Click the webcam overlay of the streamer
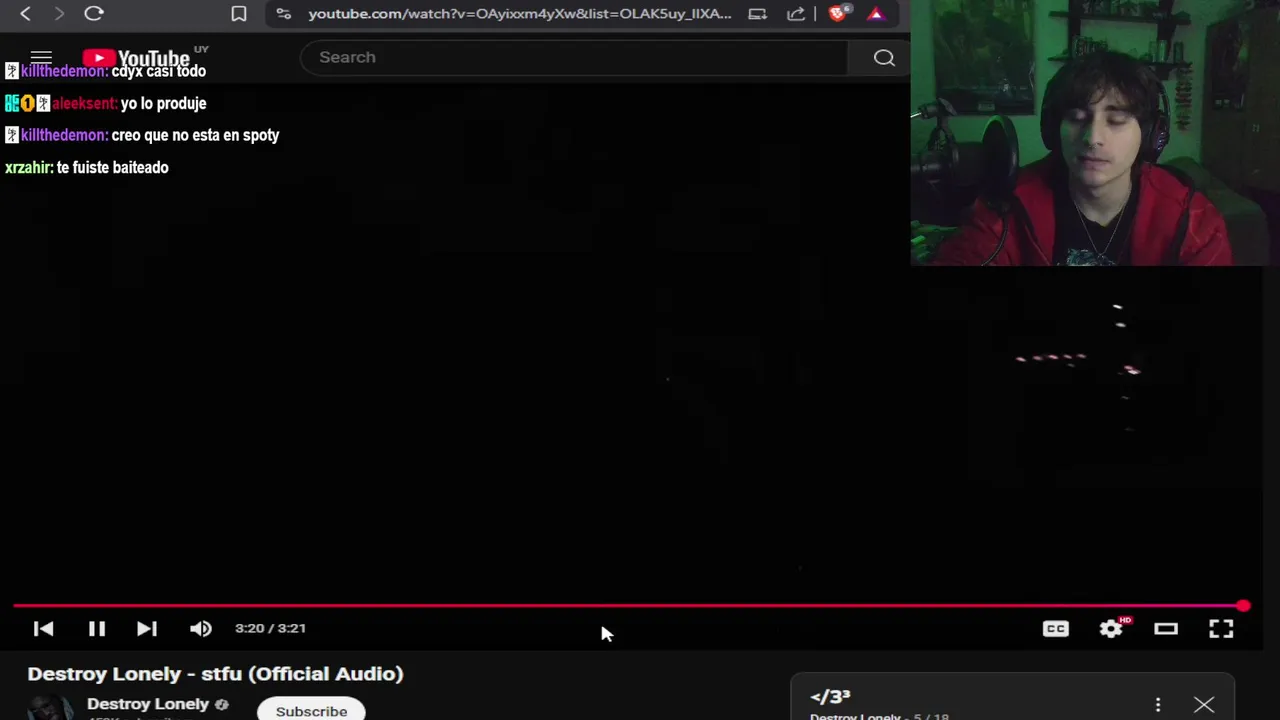This screenshot has width=1280, height=720. coord(1095,133)
